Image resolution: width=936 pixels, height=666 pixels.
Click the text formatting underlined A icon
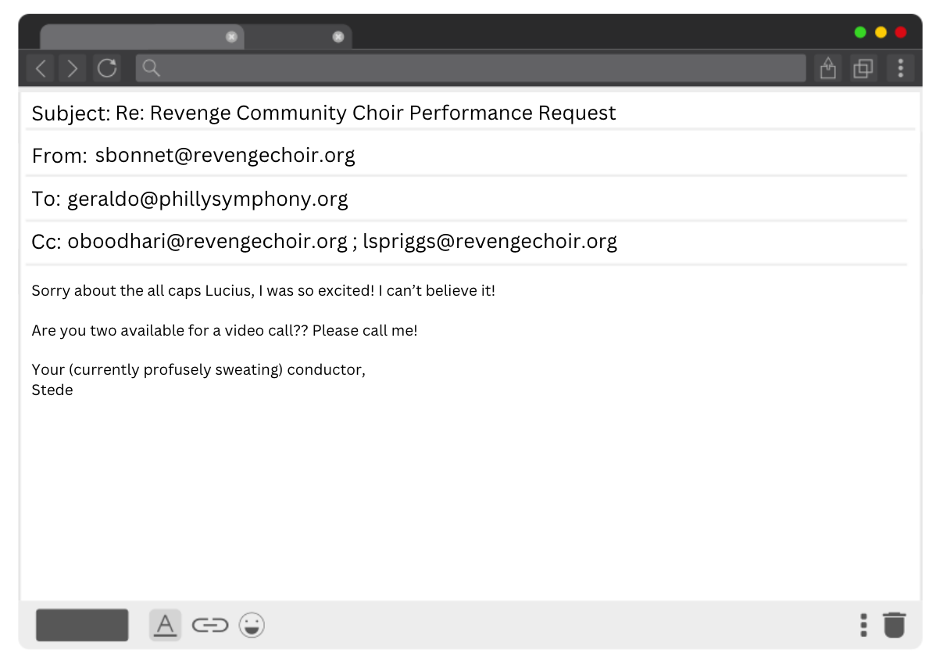coord(165,625)
